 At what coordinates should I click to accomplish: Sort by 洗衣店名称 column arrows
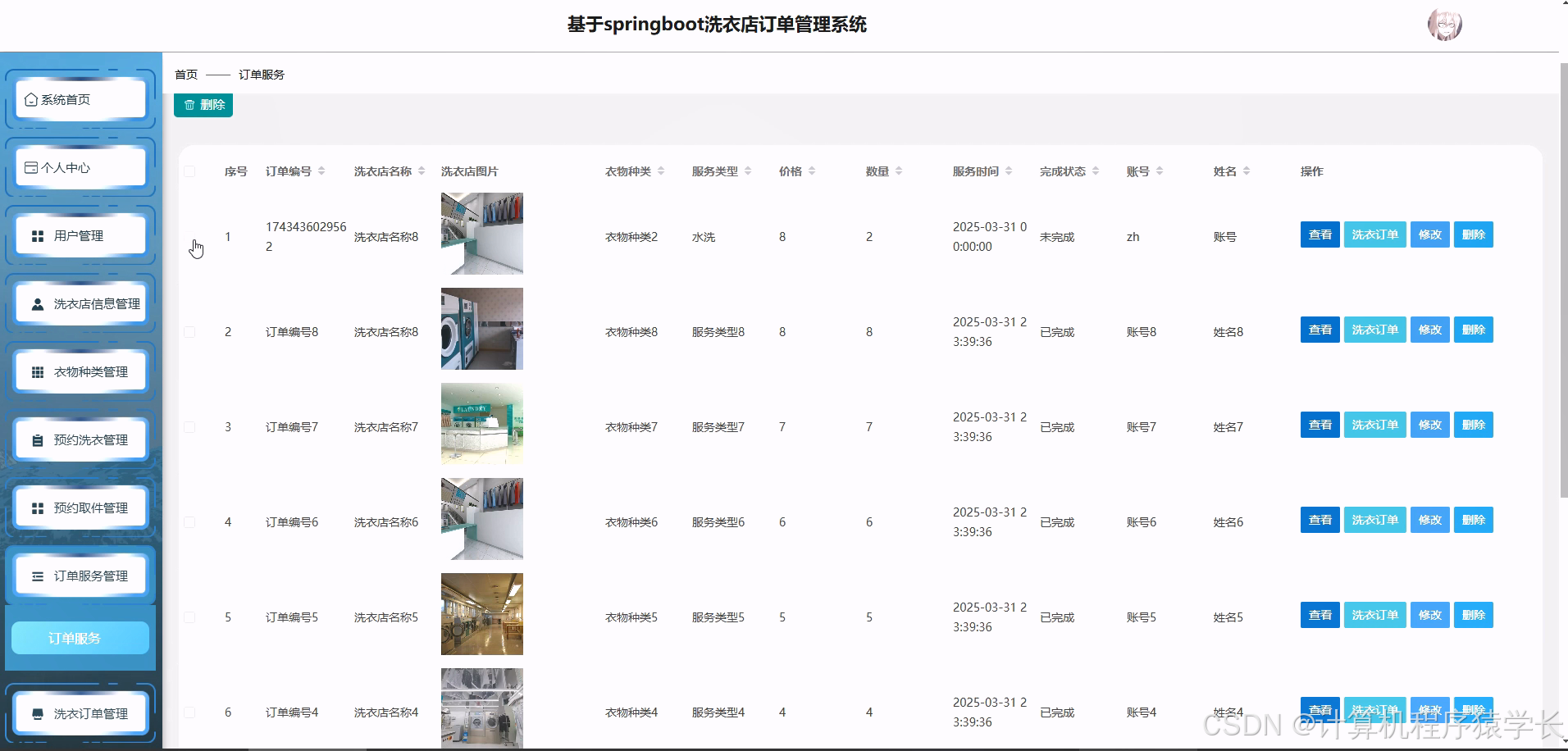pyautogui.click(x=422, y=171)
